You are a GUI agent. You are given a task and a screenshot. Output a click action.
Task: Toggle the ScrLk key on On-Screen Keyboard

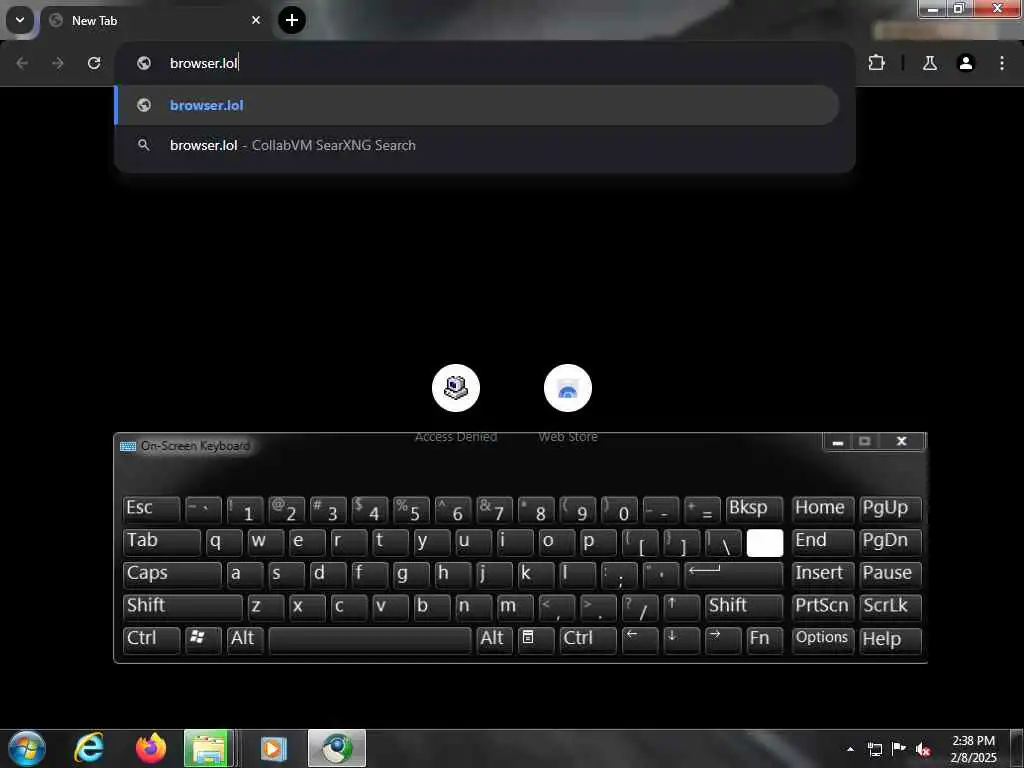[890, 607]
